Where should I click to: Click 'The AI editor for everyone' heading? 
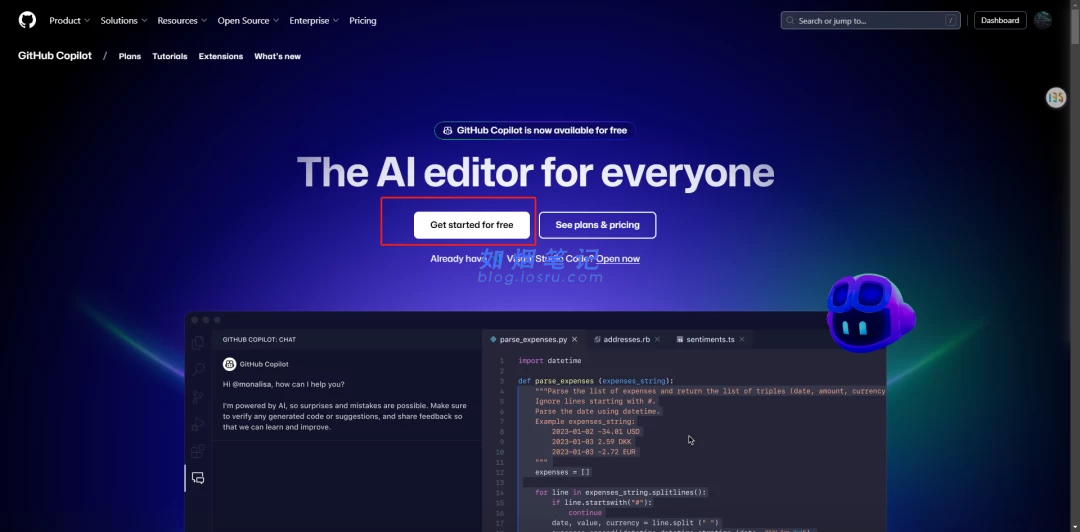[x=535, y=172]
